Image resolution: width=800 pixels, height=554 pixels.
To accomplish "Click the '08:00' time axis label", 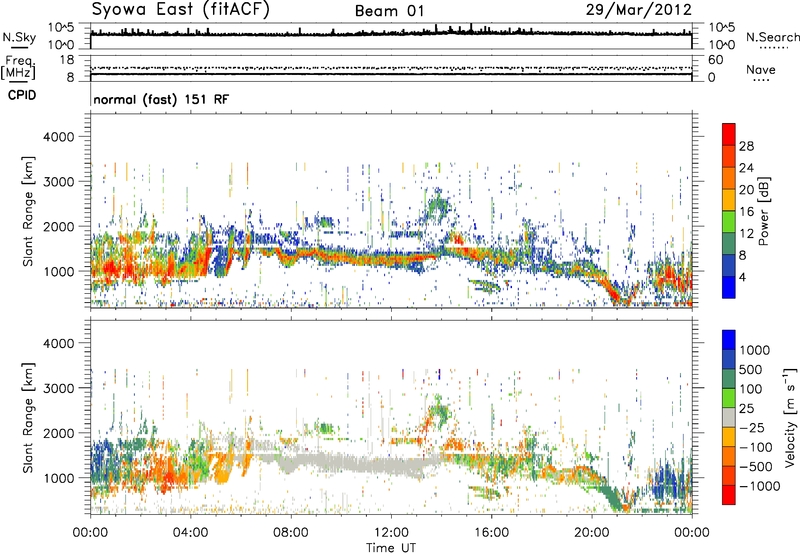I will (x=291, y=533).
